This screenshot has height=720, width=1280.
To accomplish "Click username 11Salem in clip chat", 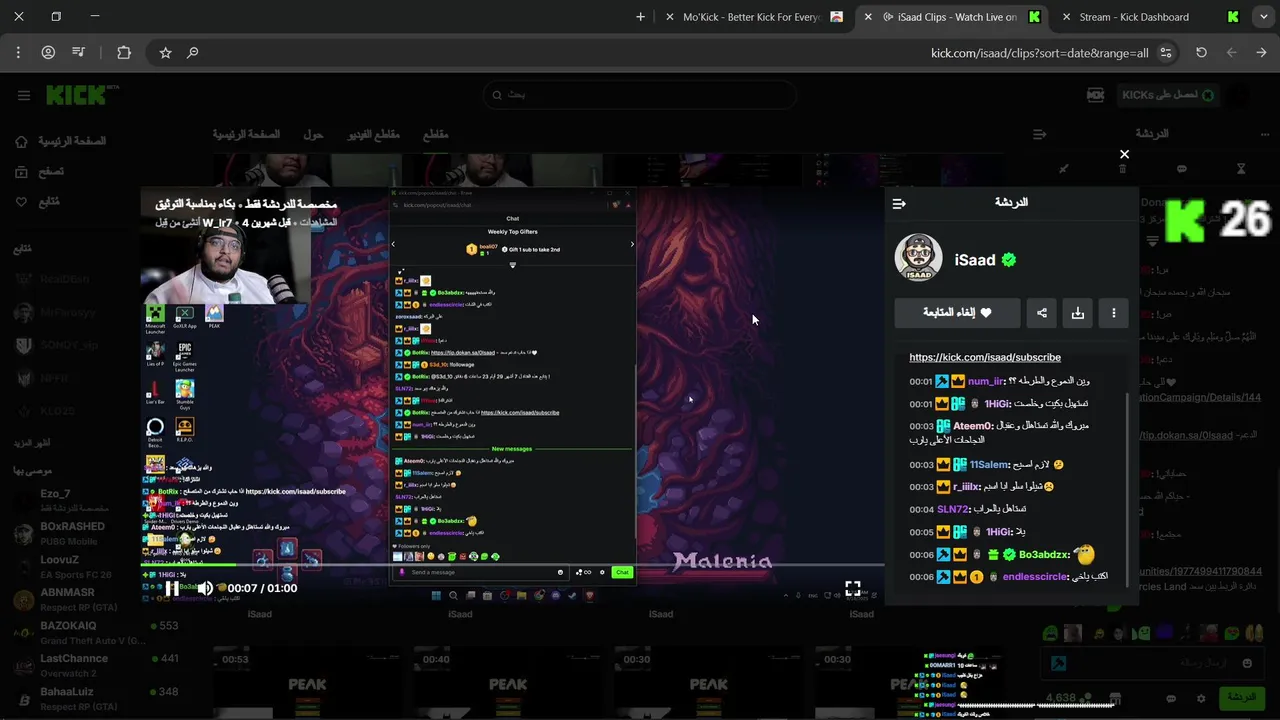I will (x=989, y=465).
